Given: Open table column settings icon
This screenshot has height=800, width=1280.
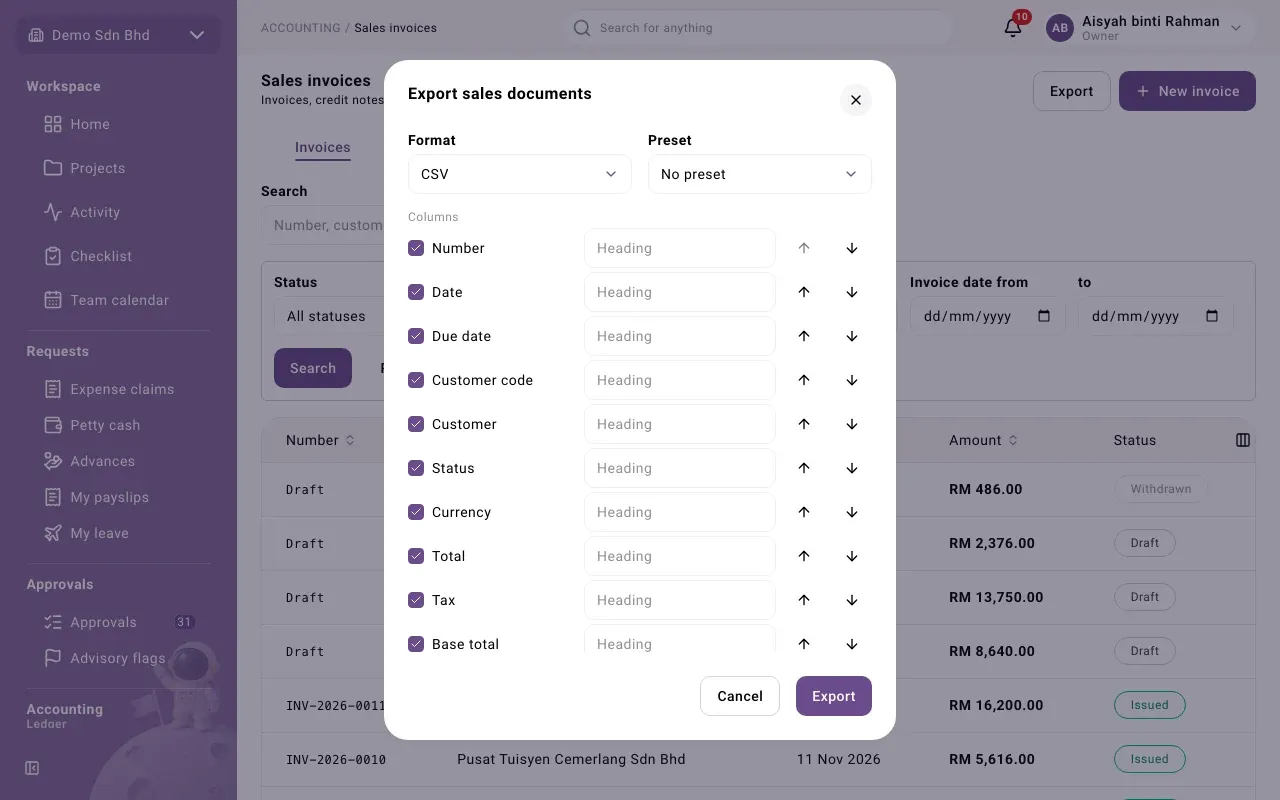Looking at the screenshot, I should coord(1243,440).
